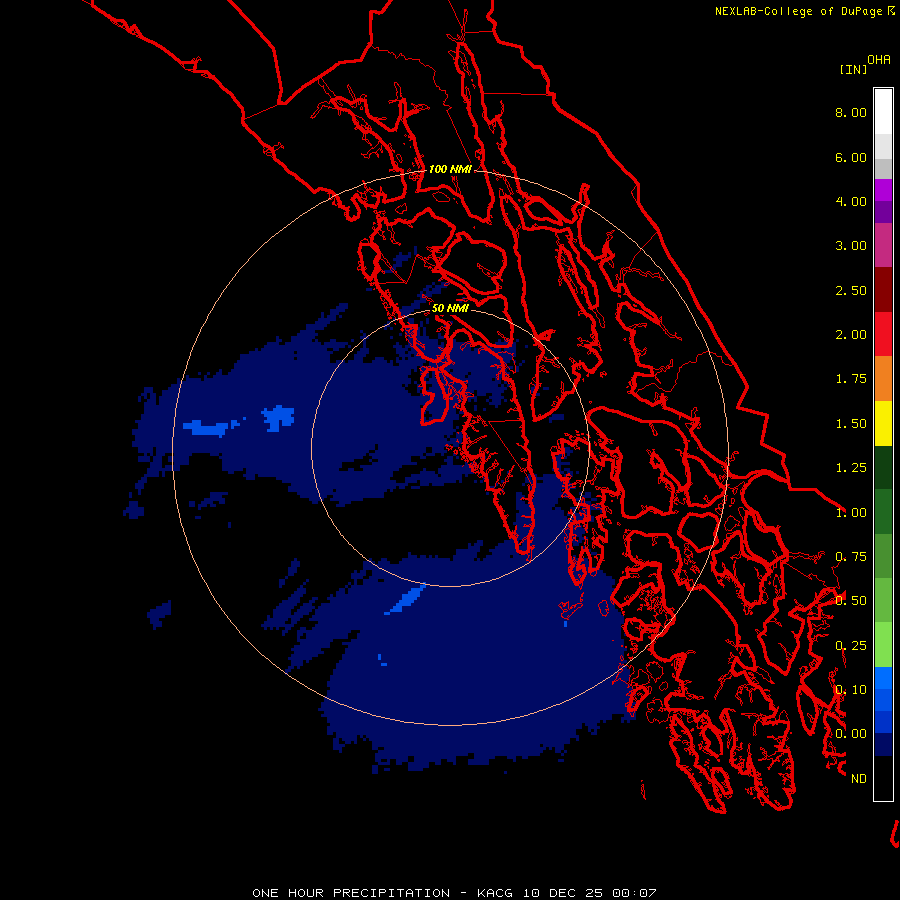Click the 6.00 legend value
900x900 pixels.
[851, 157]
